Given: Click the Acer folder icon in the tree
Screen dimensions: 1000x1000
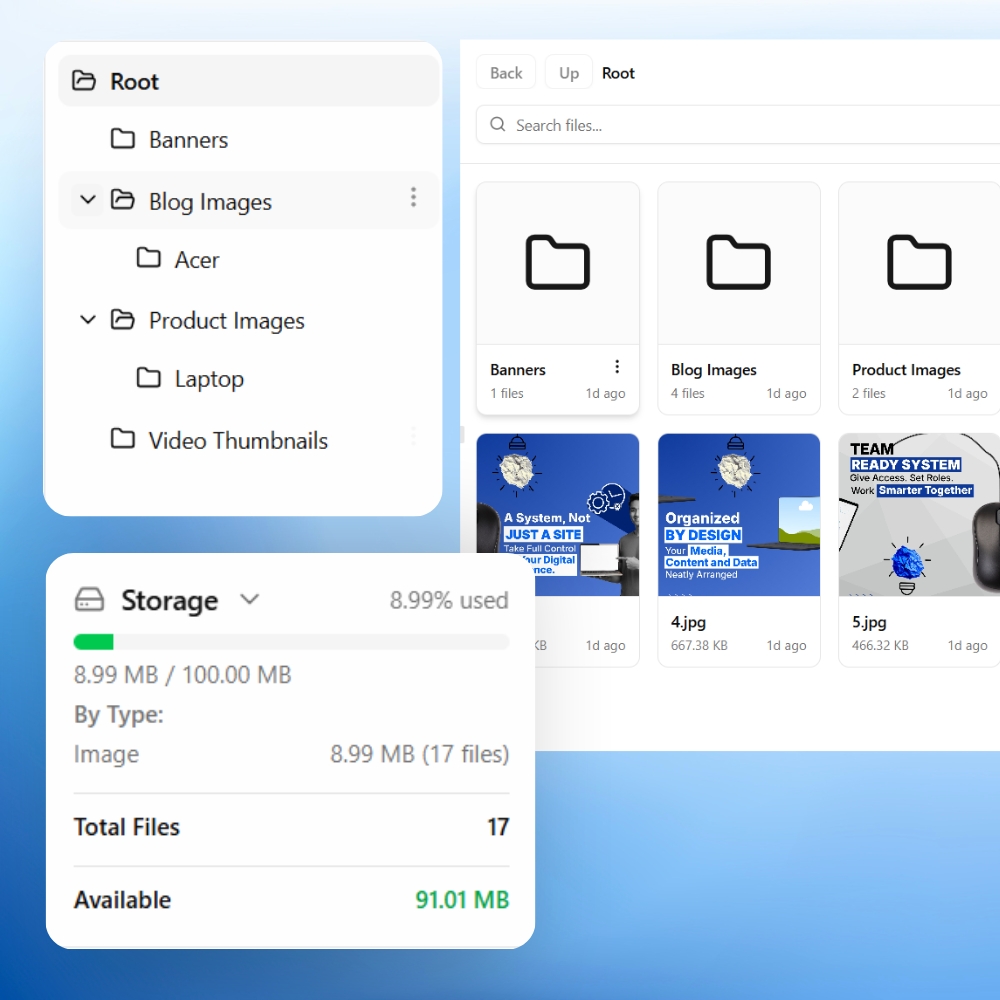Looking at the screenshot, I should point(149,258).
